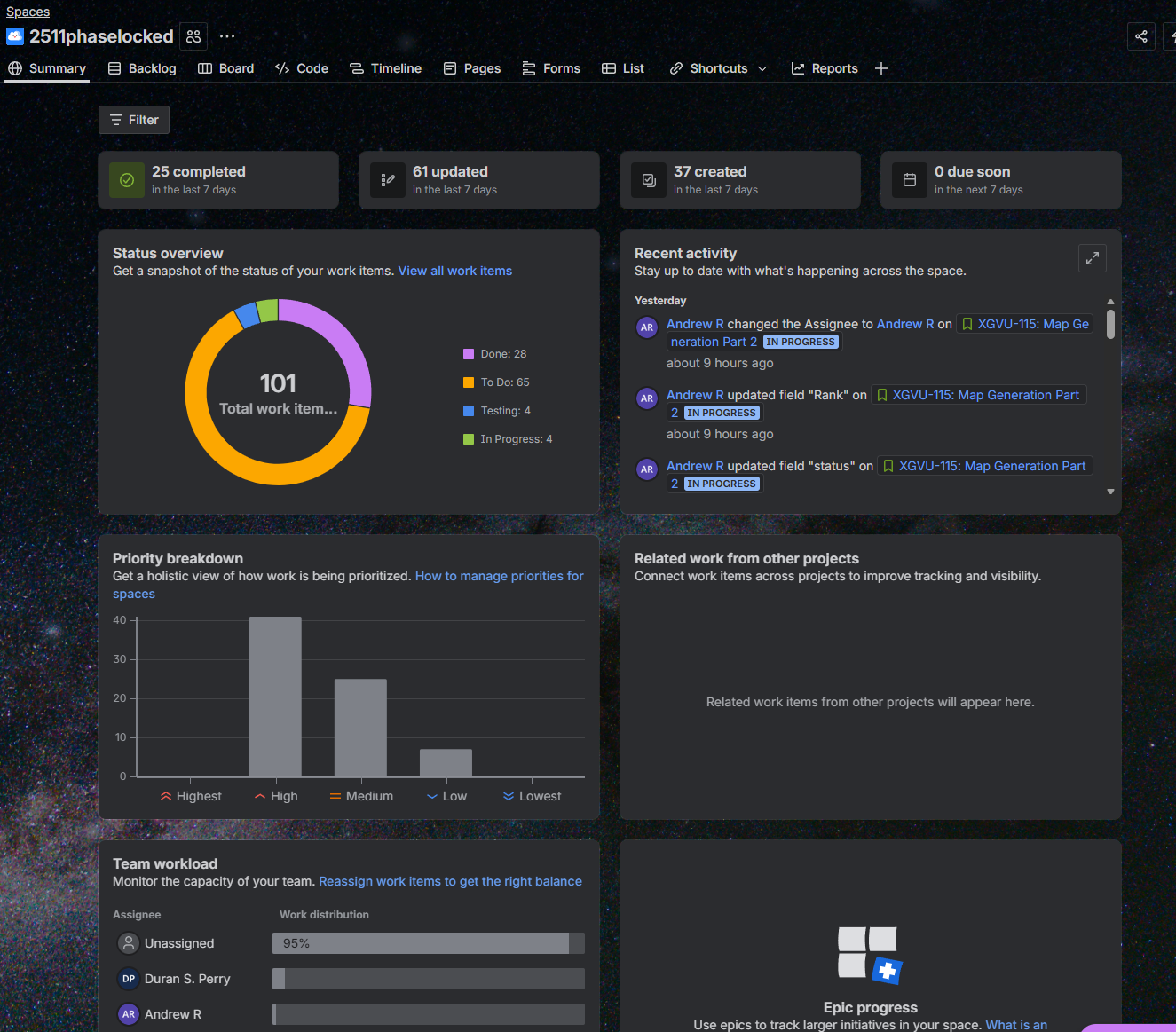Click the Medium priority bar in the chart
Viewport: 1176px width, 1032px height.
[x=360, y=728]
